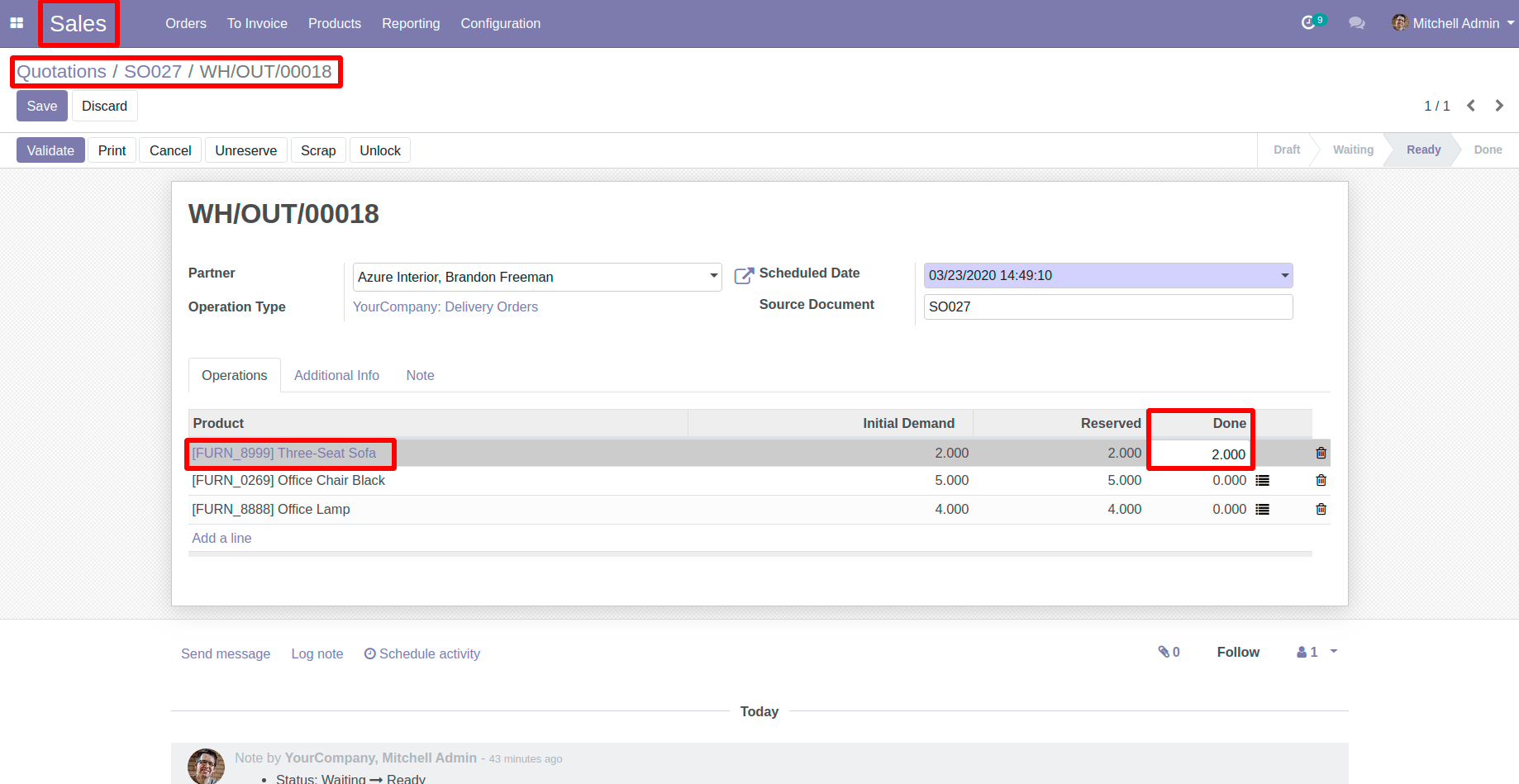Switch to the Note tab
Screen dimensions: 1519x784
(x=420, y=375)
